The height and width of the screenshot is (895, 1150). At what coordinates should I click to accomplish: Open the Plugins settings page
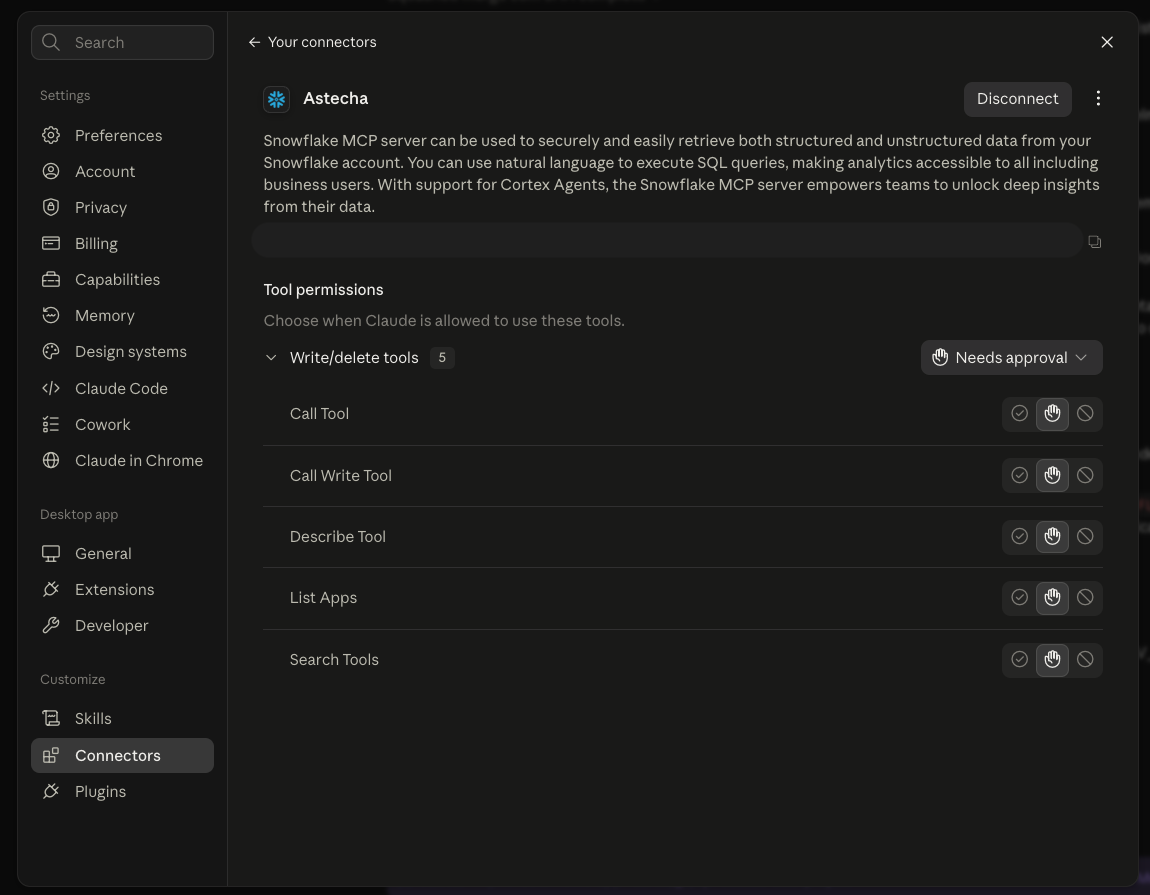pos(122,791)
